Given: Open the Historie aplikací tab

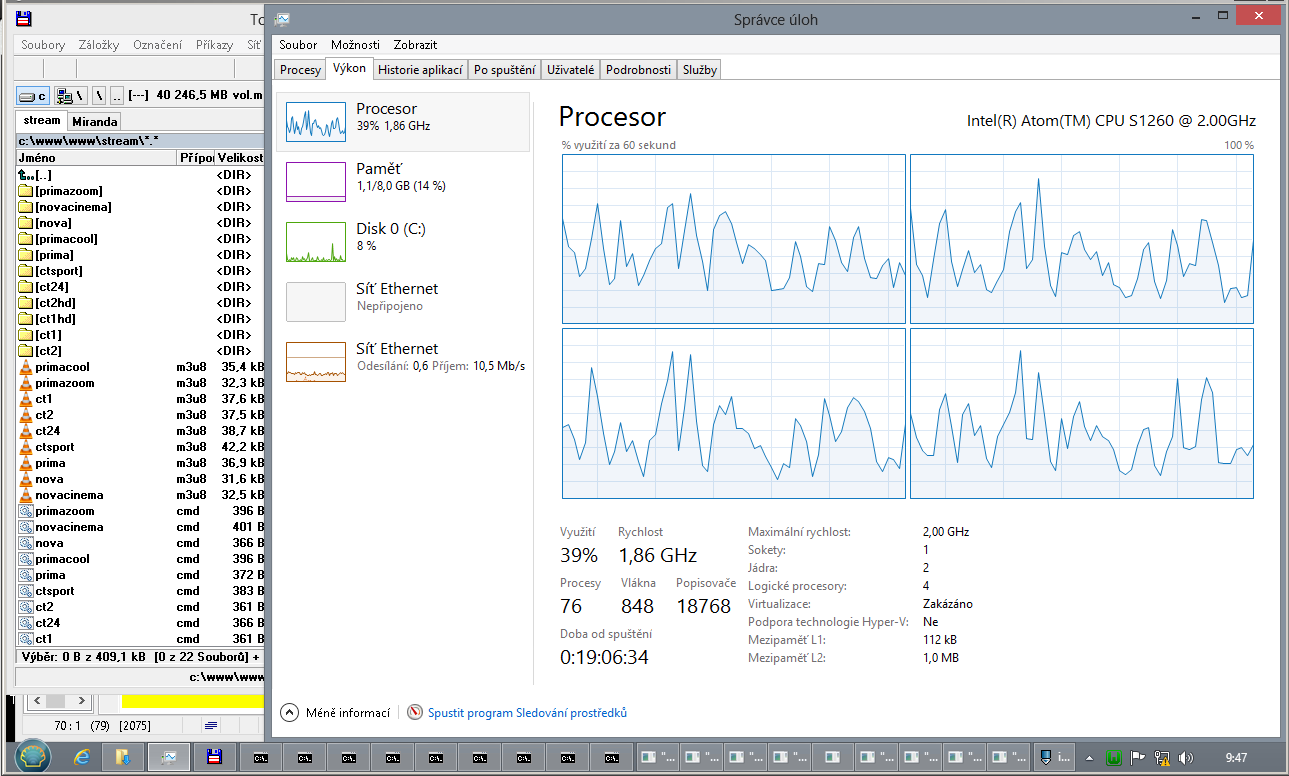Looking at the screenshot, I should tap(420, 70).
